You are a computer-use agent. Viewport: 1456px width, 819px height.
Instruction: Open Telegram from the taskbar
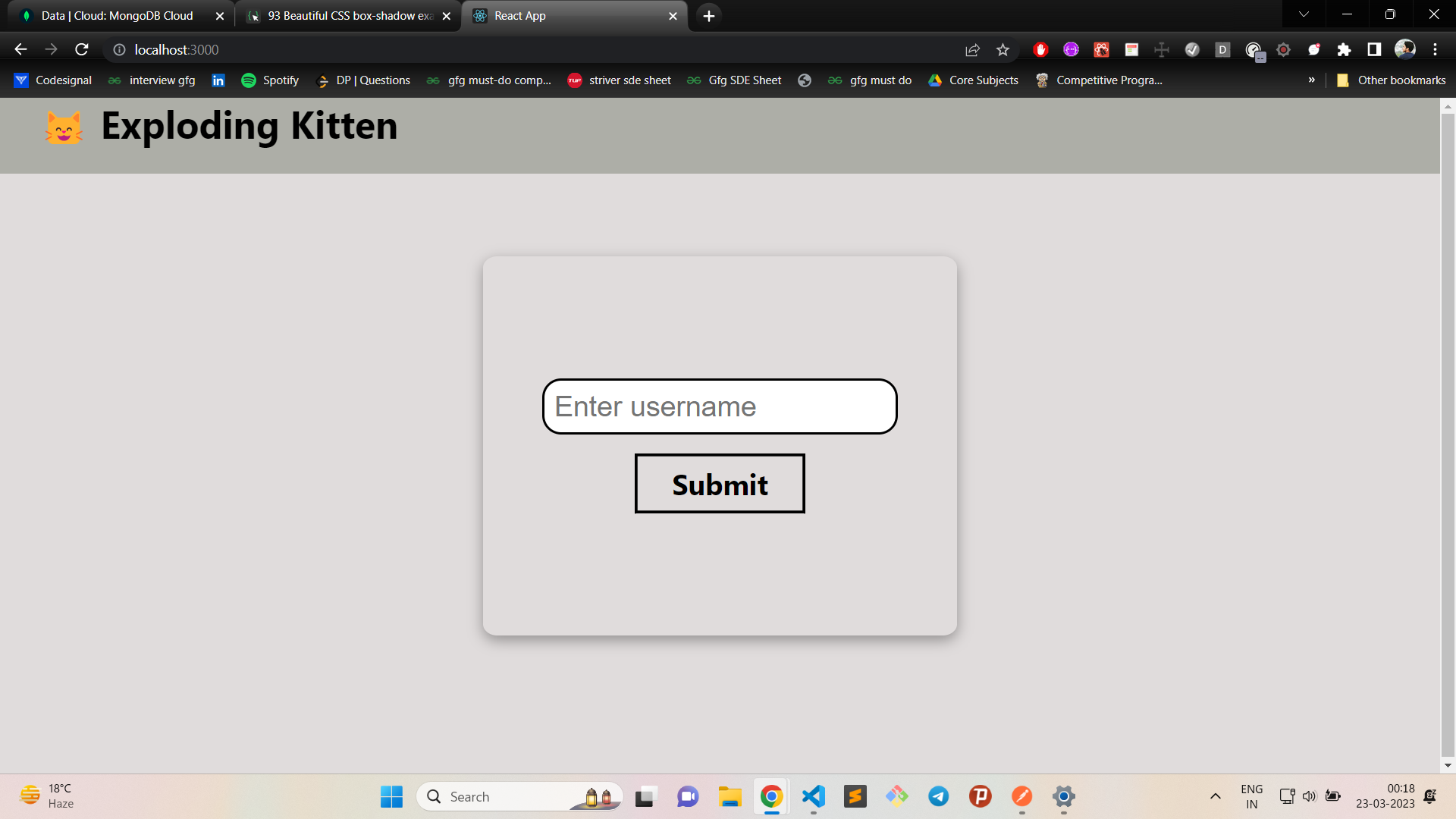(x=938, y=796)
